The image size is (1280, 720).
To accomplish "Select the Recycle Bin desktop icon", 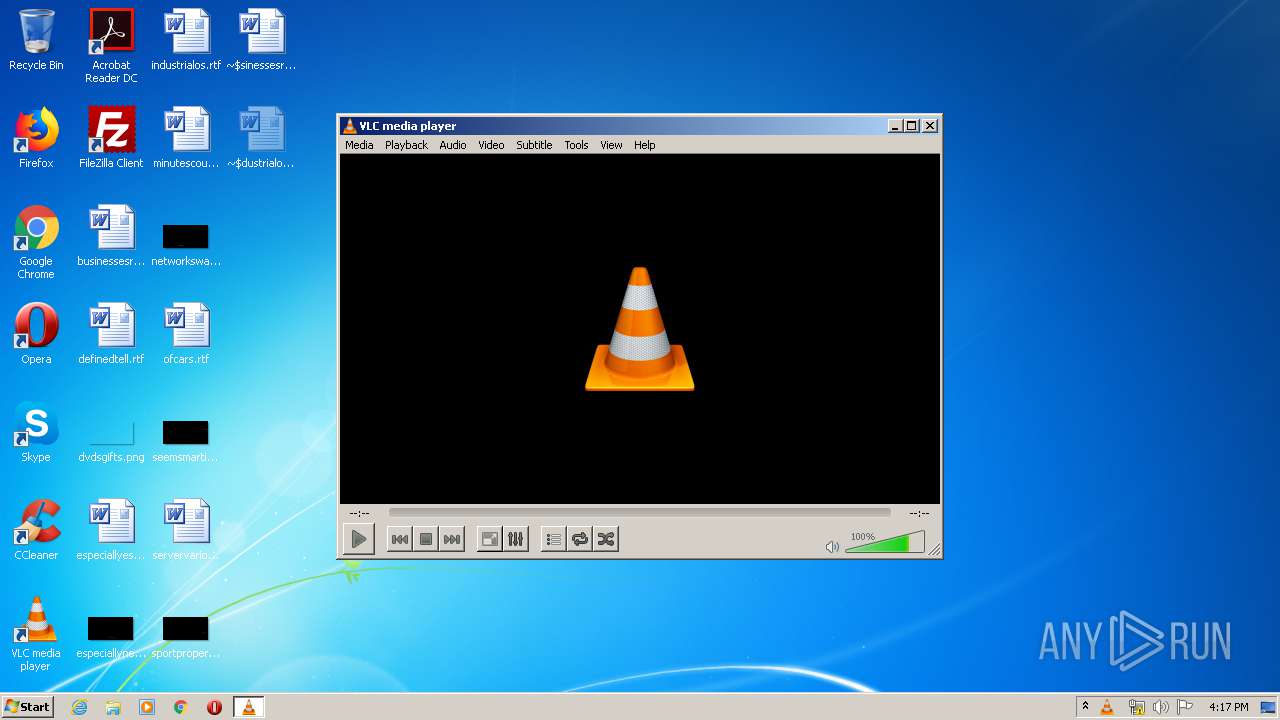I will [36, 40].
